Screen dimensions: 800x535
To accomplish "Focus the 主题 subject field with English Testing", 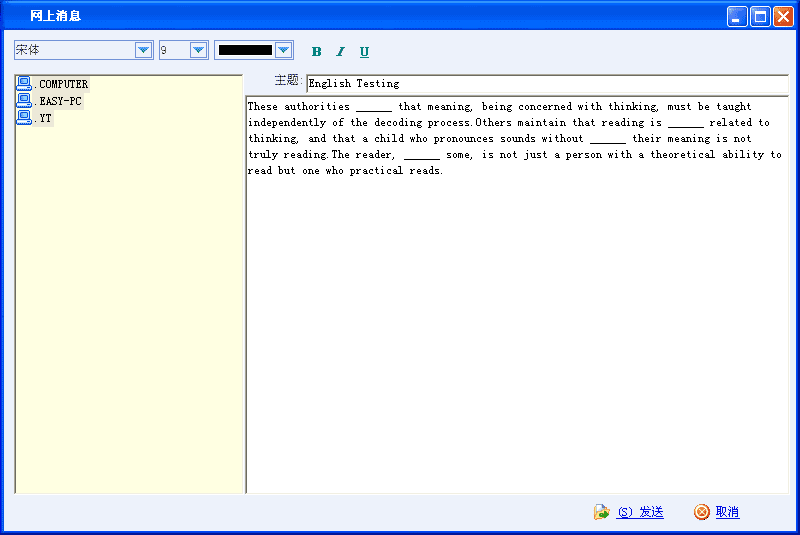I will pos(545,84).
